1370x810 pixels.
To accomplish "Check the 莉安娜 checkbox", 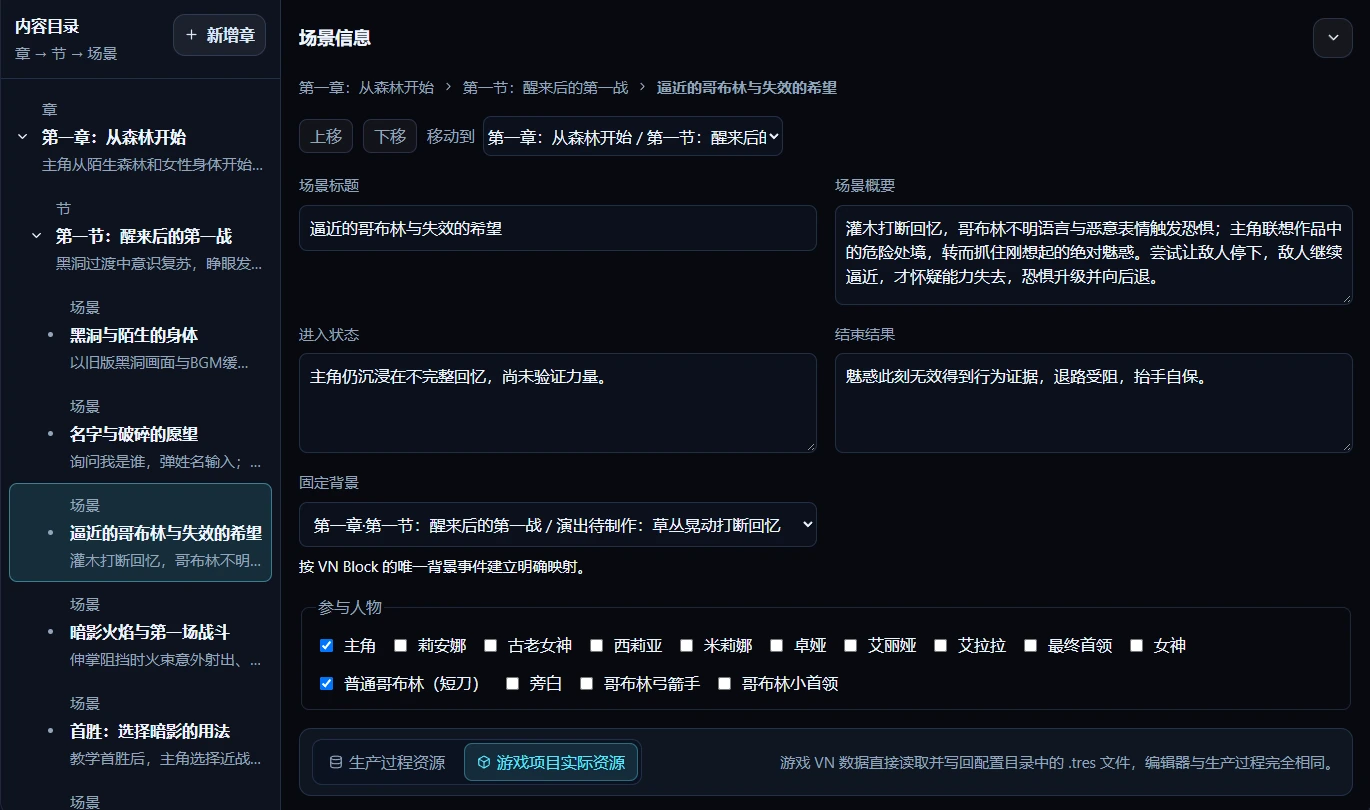I will point(400,646).
